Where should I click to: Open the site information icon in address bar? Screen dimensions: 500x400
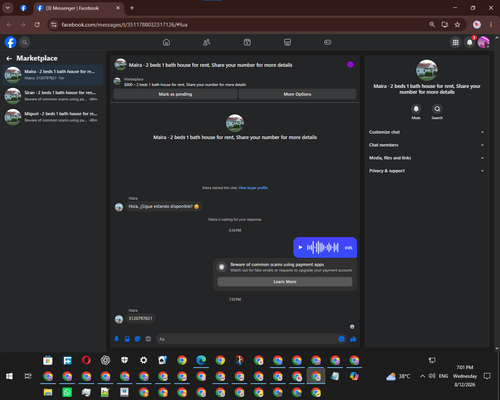coord(54,25)
